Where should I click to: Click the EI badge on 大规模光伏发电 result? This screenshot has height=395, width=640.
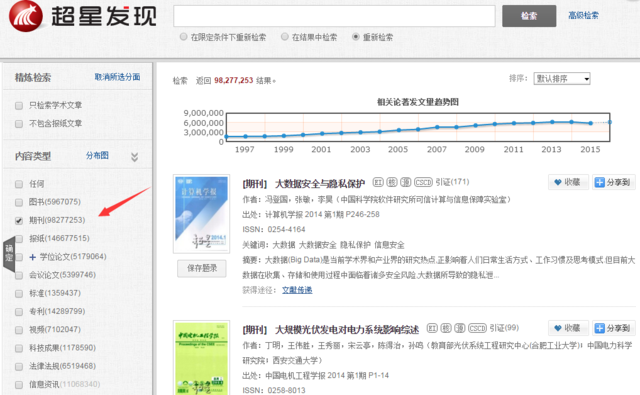tap(432, 328)
